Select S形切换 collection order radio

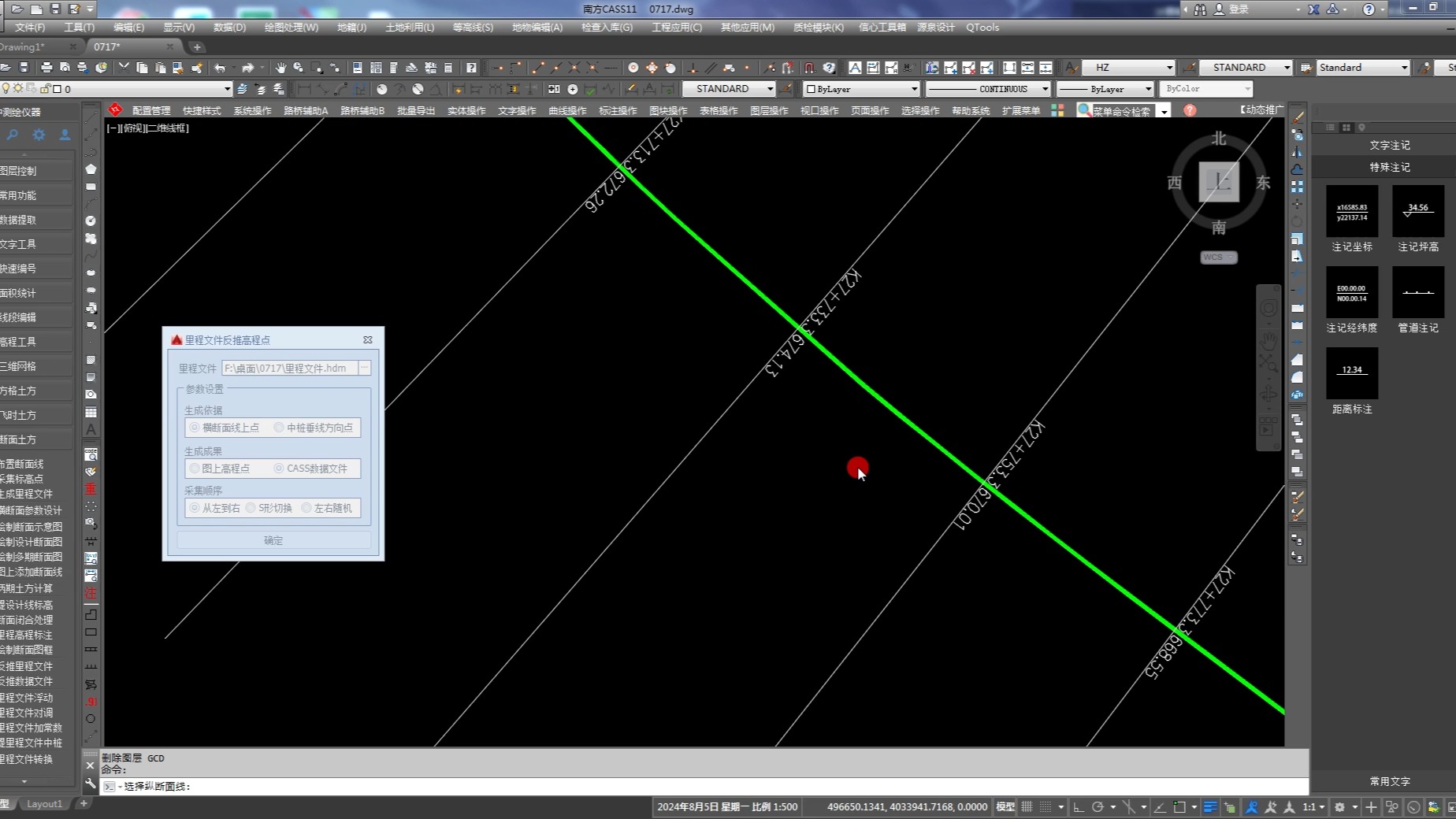(251, 508)
